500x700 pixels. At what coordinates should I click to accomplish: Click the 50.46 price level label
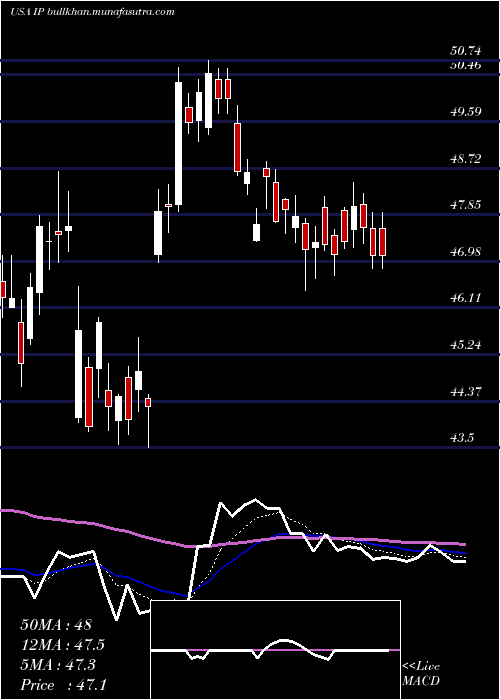(466, 65)
